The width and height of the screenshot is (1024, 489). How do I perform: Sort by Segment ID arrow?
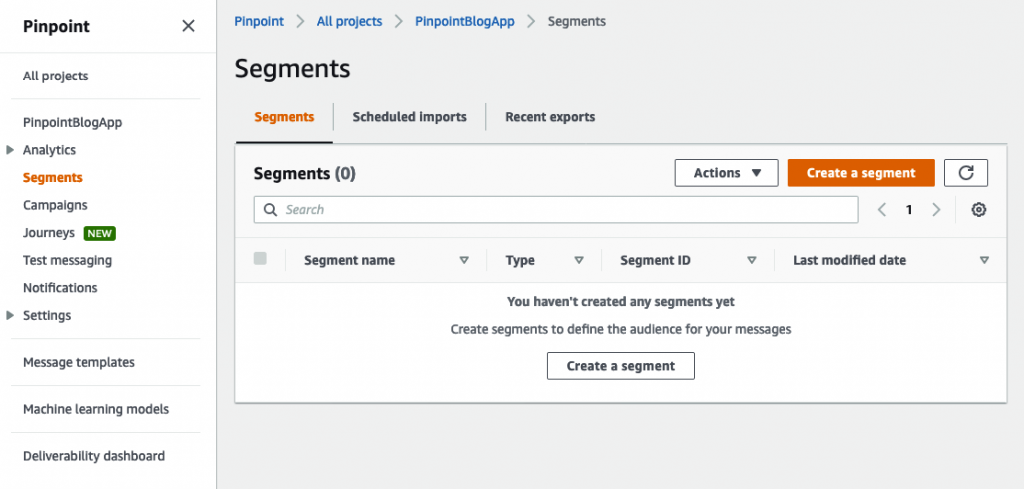coord(752,260)
